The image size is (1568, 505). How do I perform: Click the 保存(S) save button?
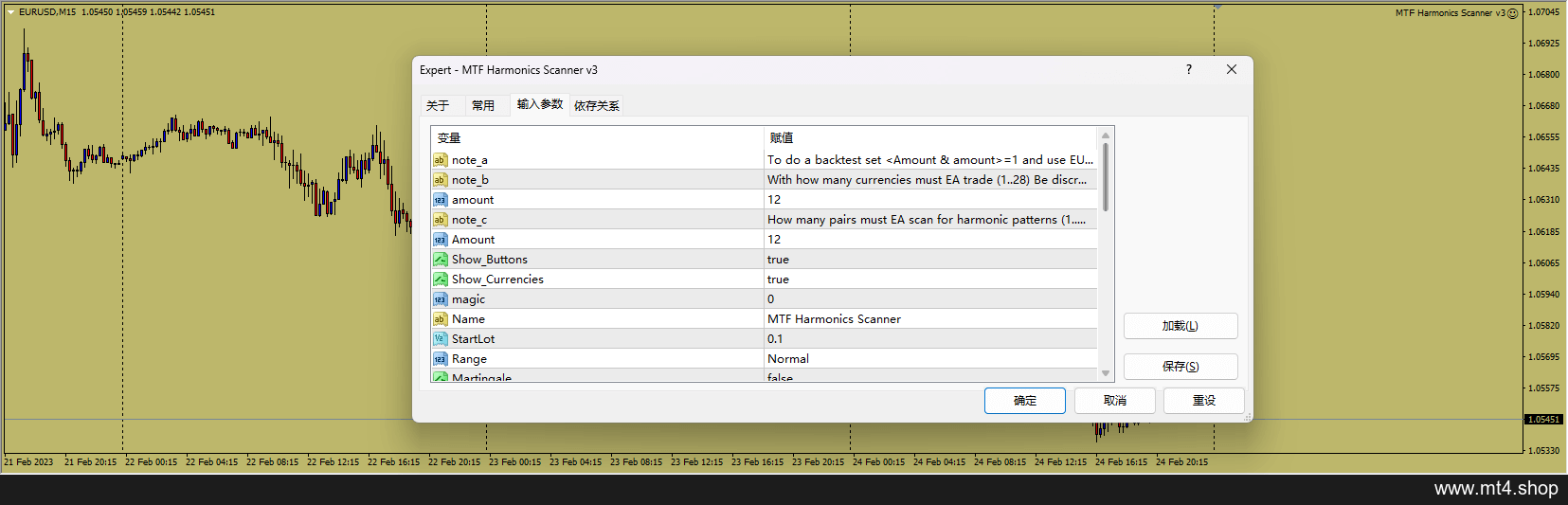[x=1181, y=367]
